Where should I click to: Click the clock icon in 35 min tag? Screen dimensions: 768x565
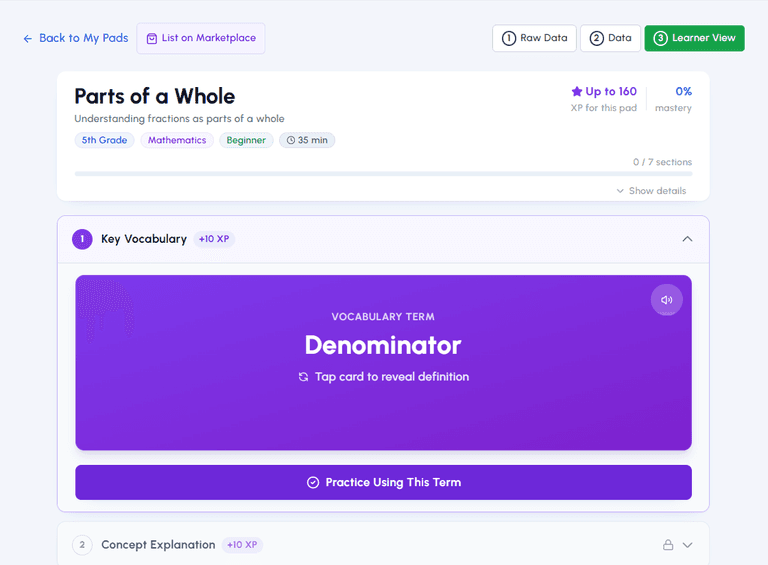tap(290, 141)
